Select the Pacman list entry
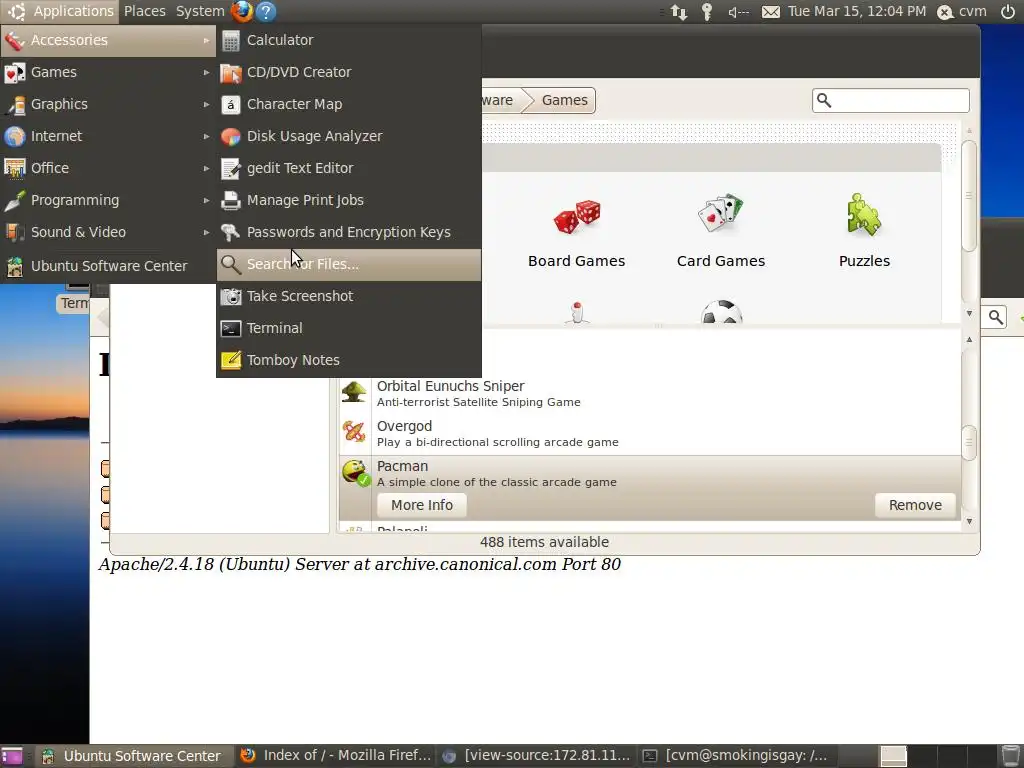Viewport: 1024px width, 768px height. (x=650, y=488)
